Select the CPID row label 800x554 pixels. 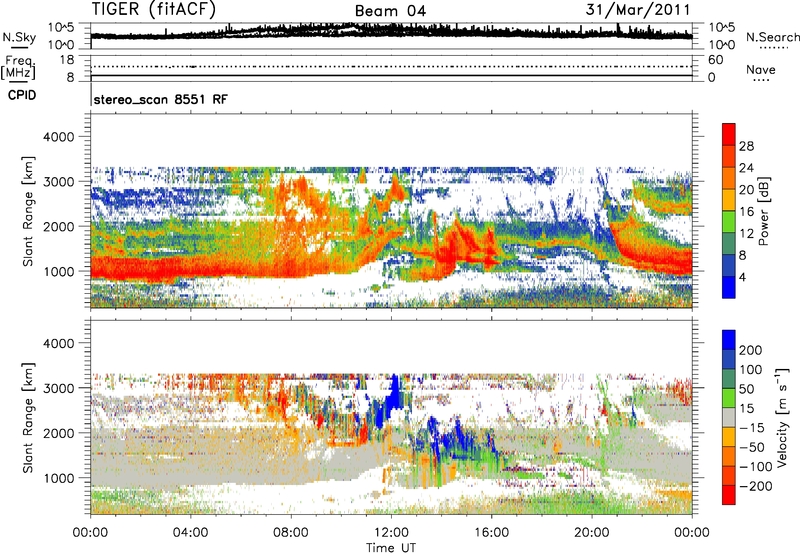pyautogui.click(x=22, y=95)
